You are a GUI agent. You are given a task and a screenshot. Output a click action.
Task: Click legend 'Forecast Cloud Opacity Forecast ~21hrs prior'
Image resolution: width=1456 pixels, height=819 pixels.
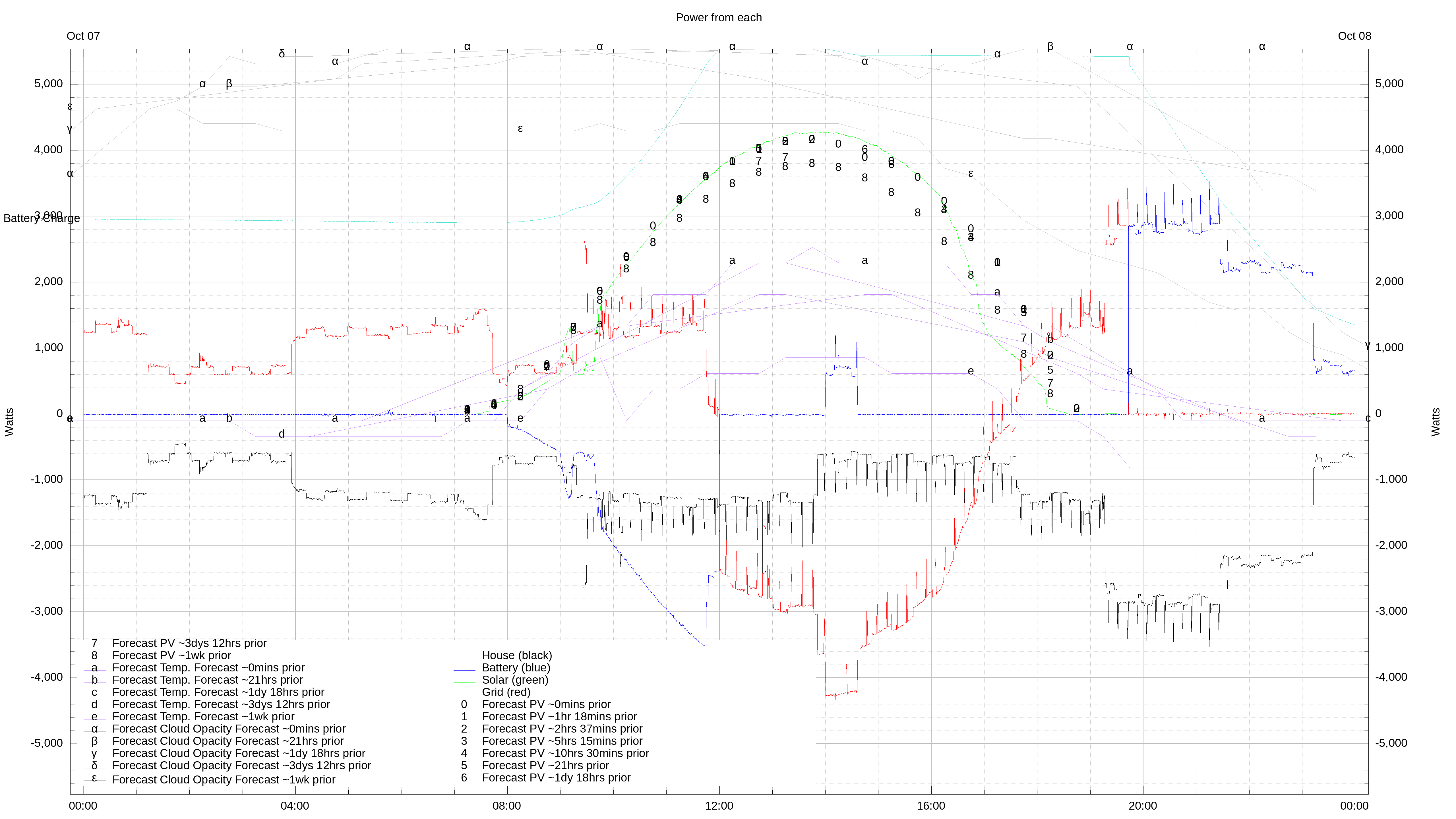coord(228,741)
